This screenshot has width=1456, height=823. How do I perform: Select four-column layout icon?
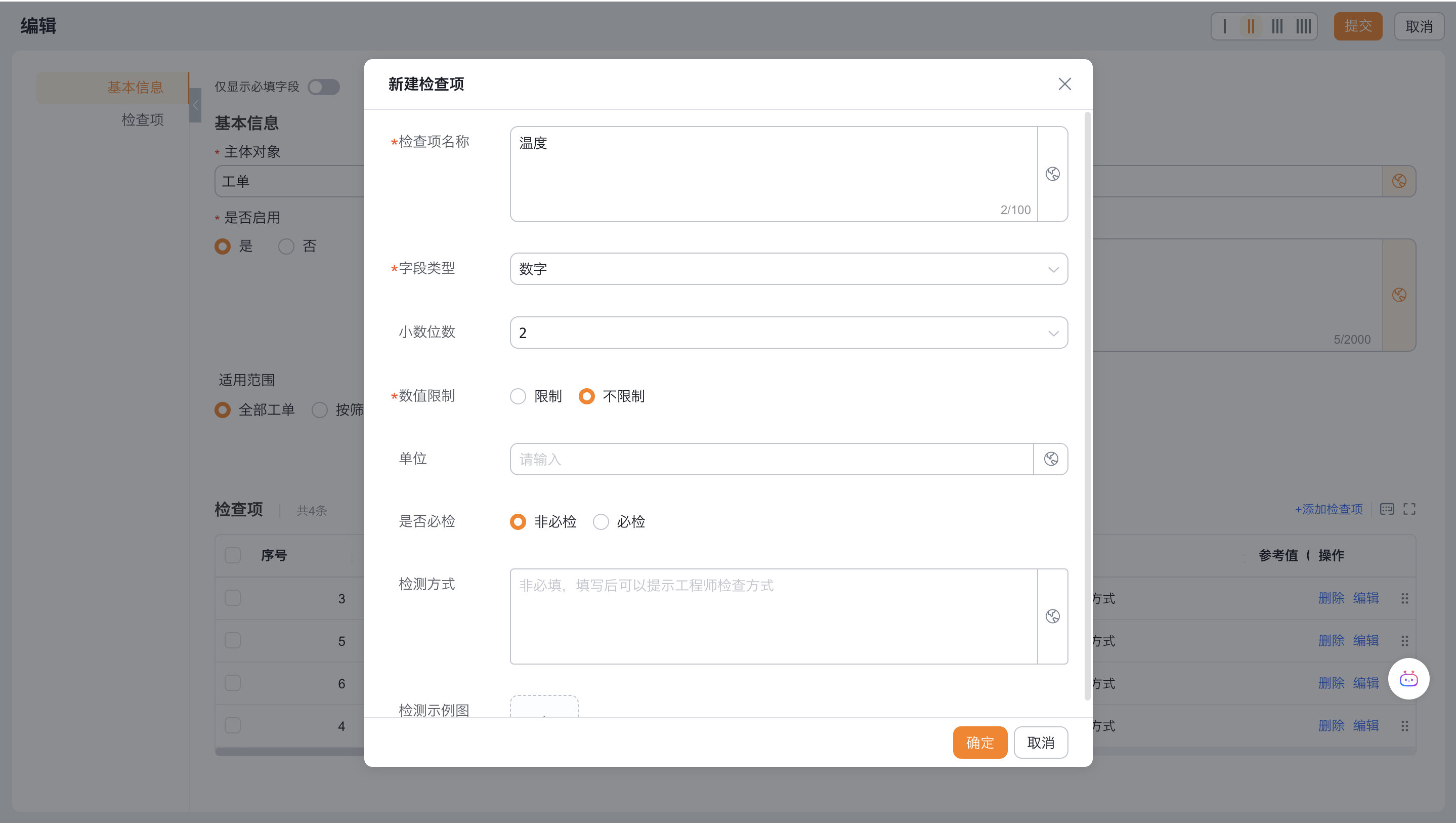[1303, 26]
